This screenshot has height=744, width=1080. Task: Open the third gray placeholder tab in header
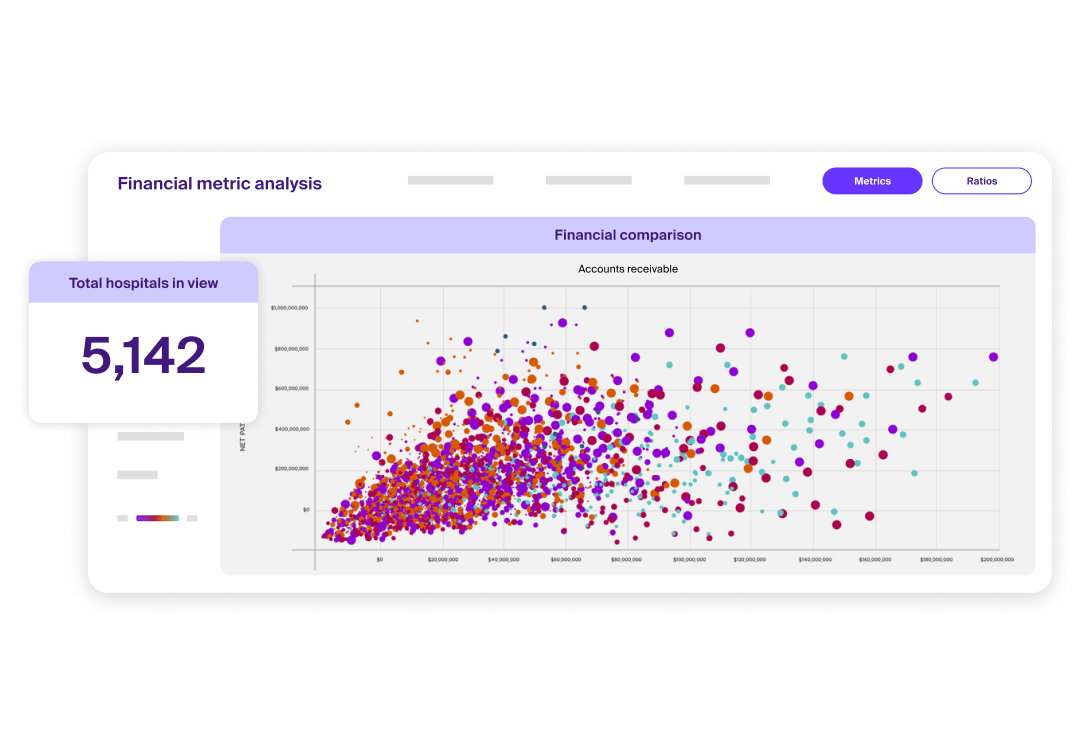click(726, 181)
